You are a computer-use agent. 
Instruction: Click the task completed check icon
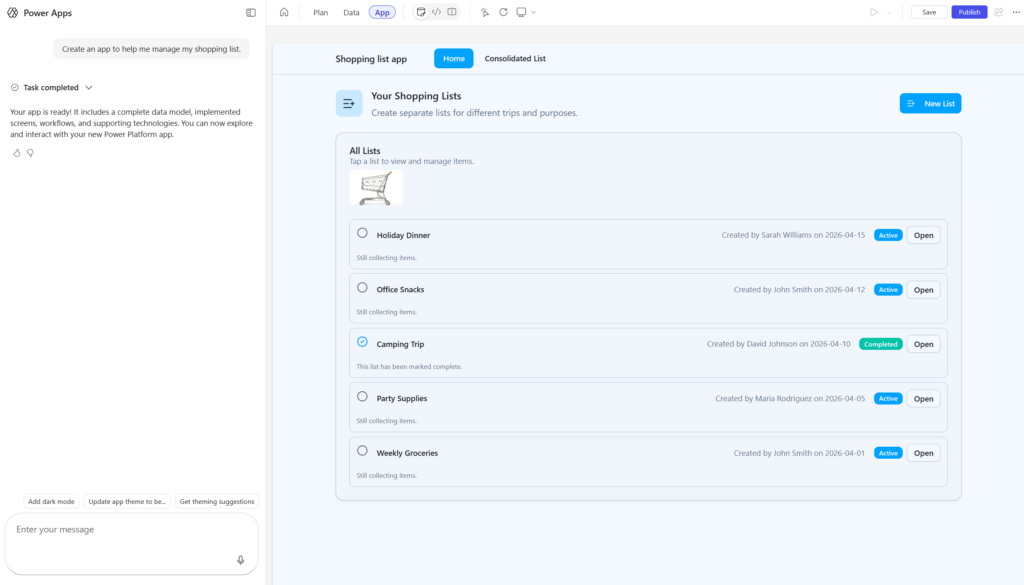point(14,87)
